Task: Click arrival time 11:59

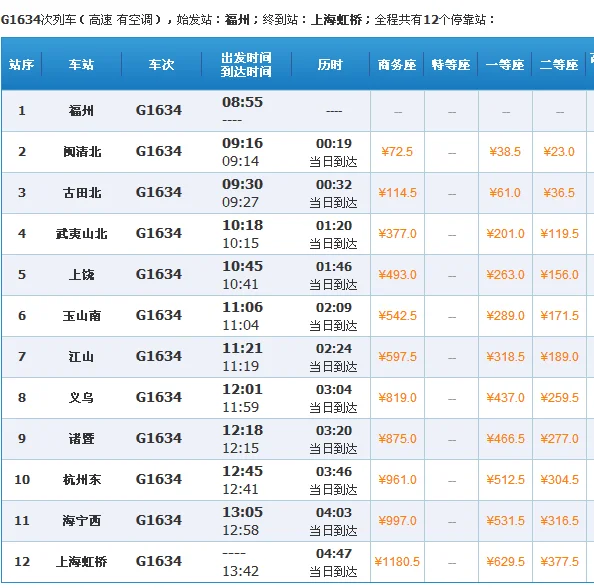Action: [241, 407]
